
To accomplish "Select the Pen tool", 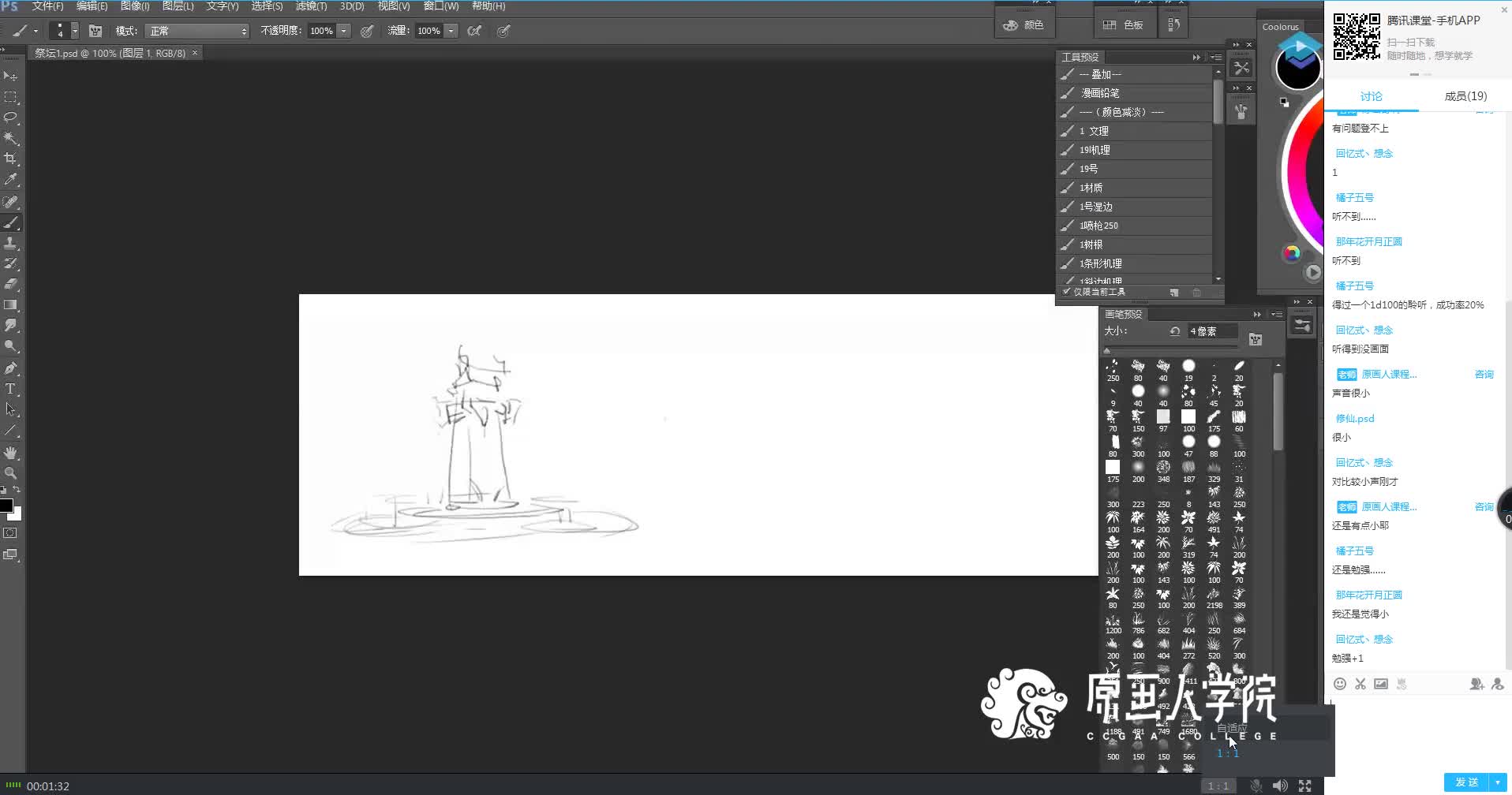I will [10, 368].
